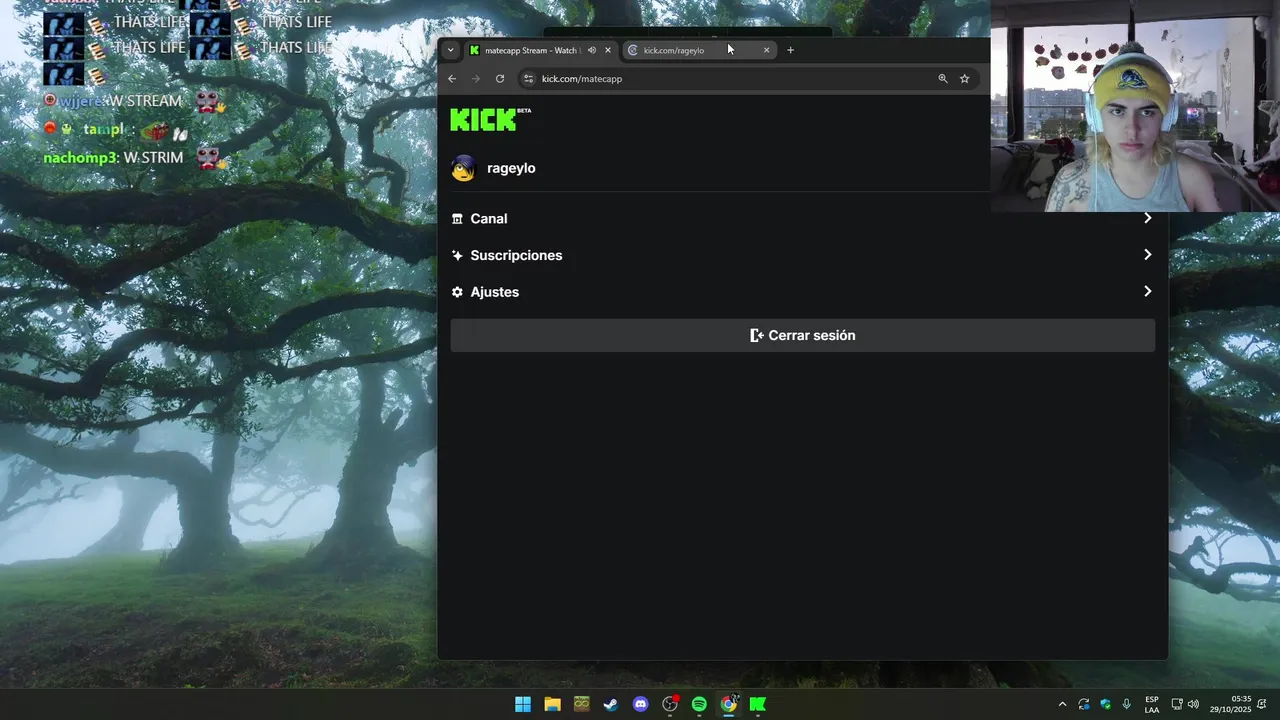
Task: Close the kick.com/rageylo tab
Action: tap(767, 50)
